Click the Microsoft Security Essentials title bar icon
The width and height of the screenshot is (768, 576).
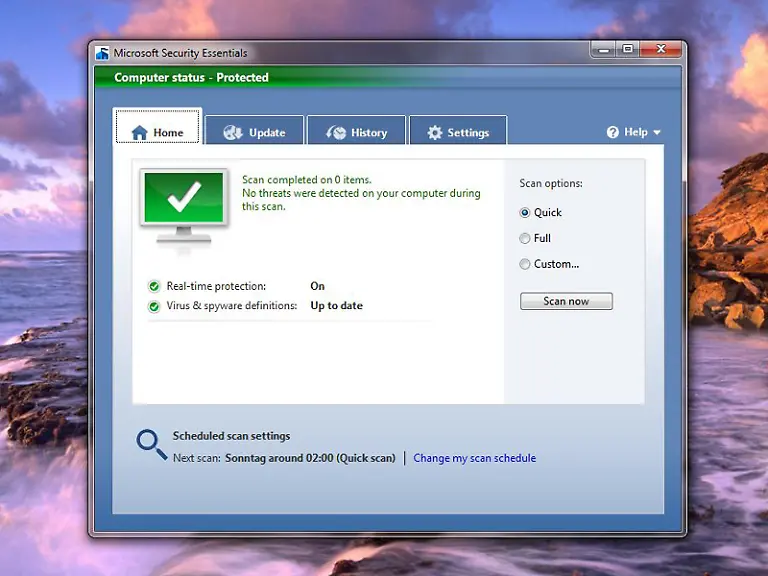pos(102,54)
